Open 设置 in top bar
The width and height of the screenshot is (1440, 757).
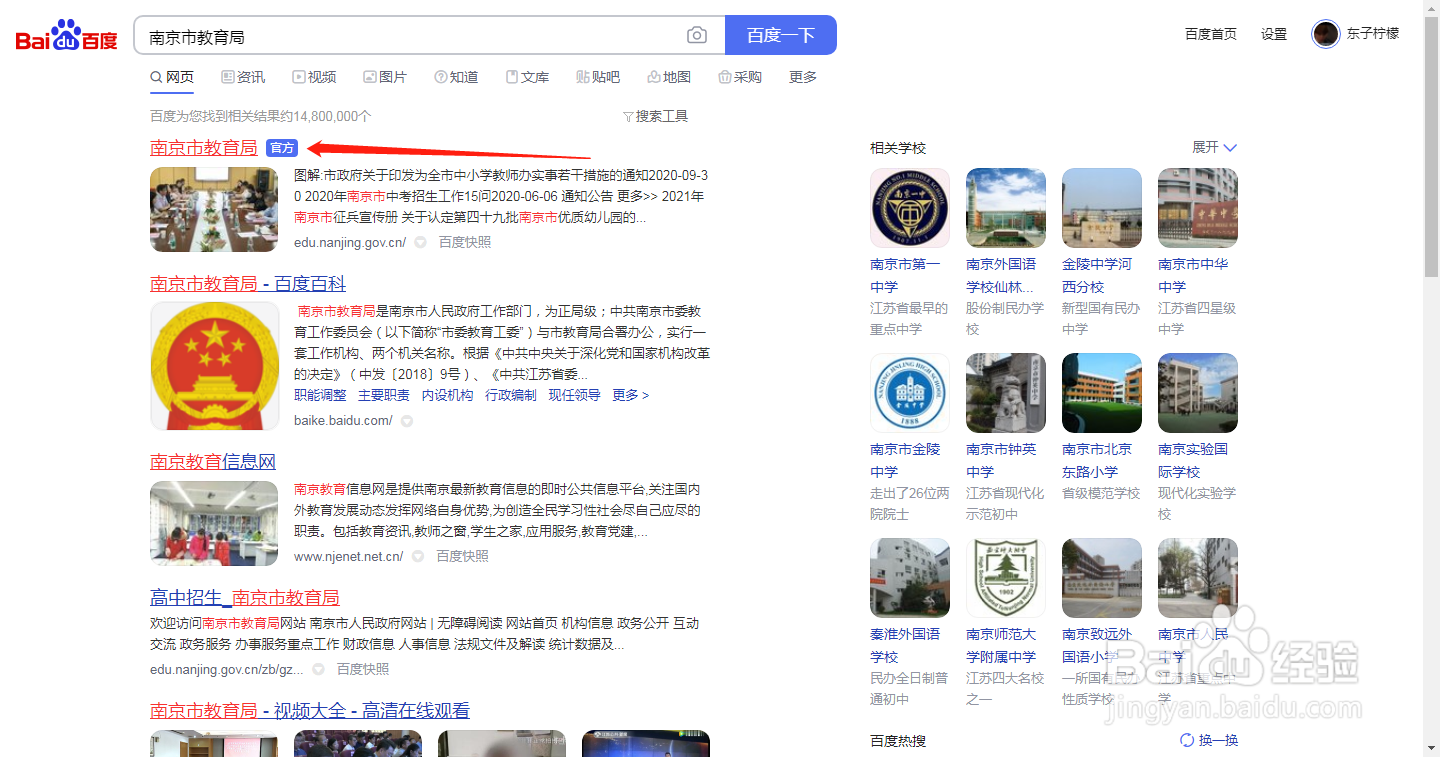[1274, 34]
